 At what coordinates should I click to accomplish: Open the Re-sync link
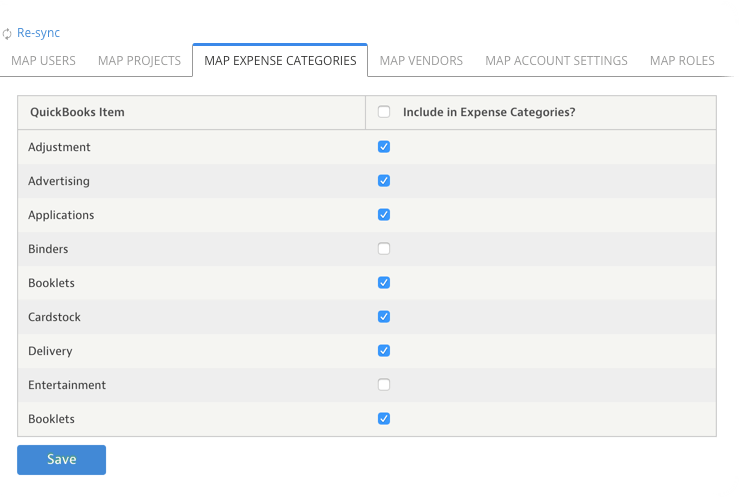38,33
